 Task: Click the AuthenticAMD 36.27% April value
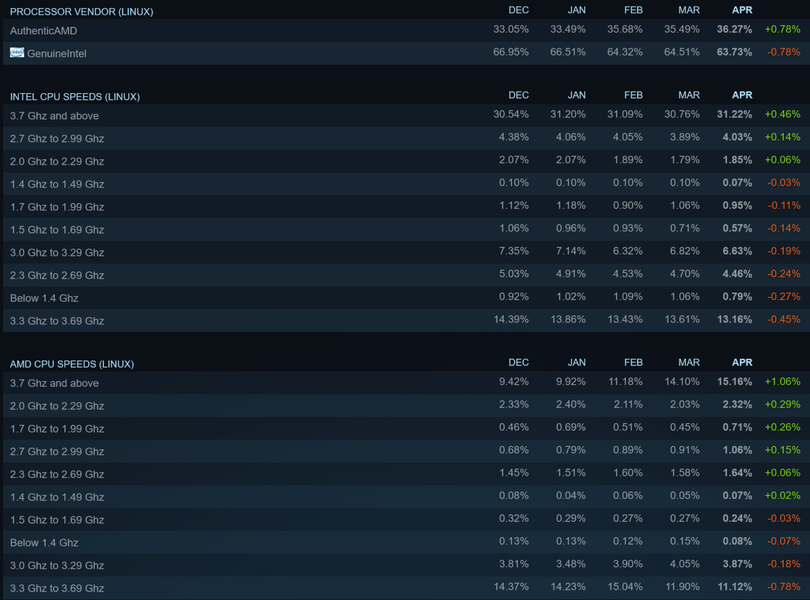(734, 30)
